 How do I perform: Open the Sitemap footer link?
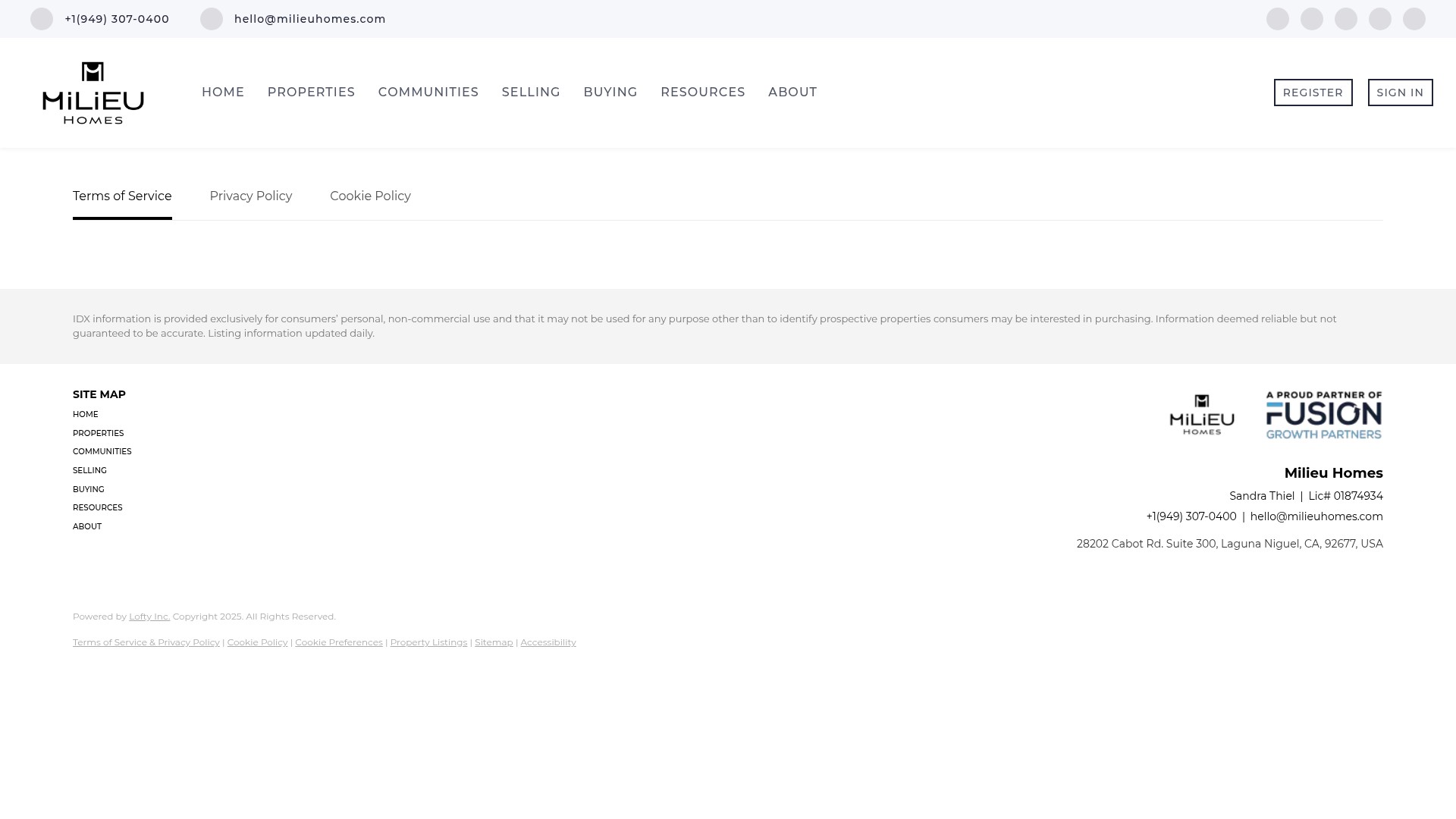(494, 642)
